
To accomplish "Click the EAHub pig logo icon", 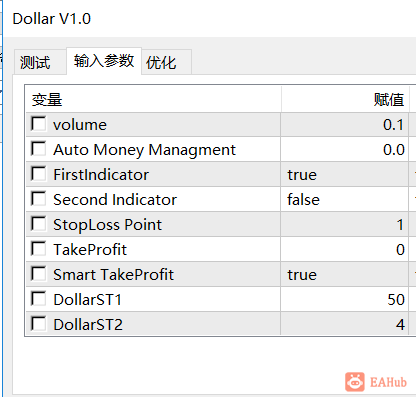I will coord(355,382).
